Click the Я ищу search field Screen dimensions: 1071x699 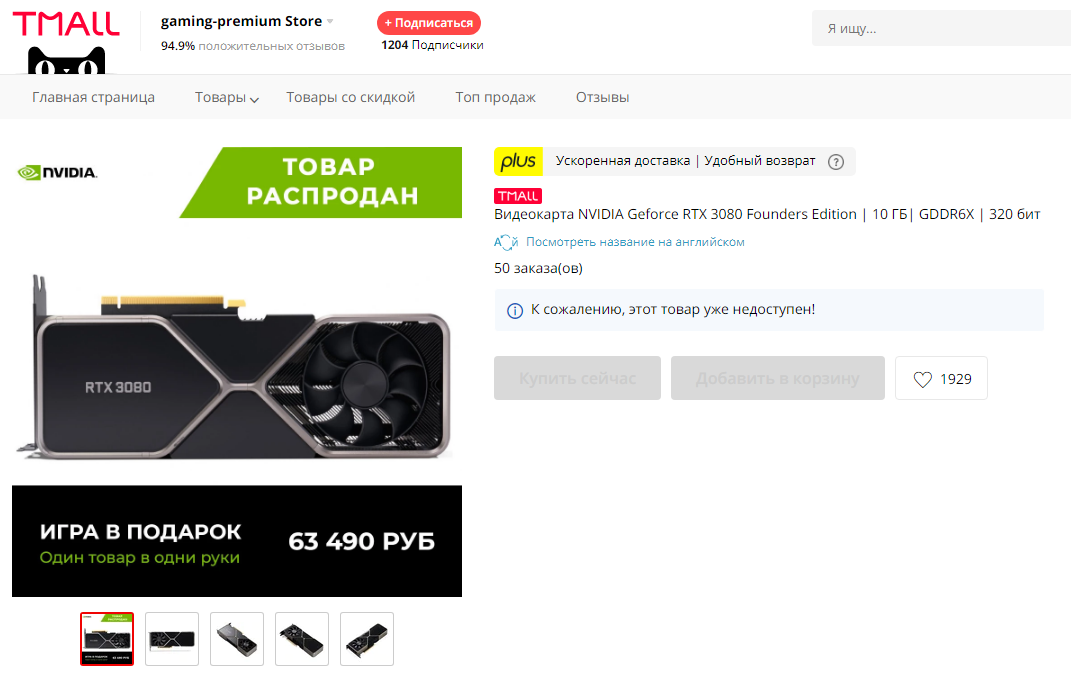[940, 29]
